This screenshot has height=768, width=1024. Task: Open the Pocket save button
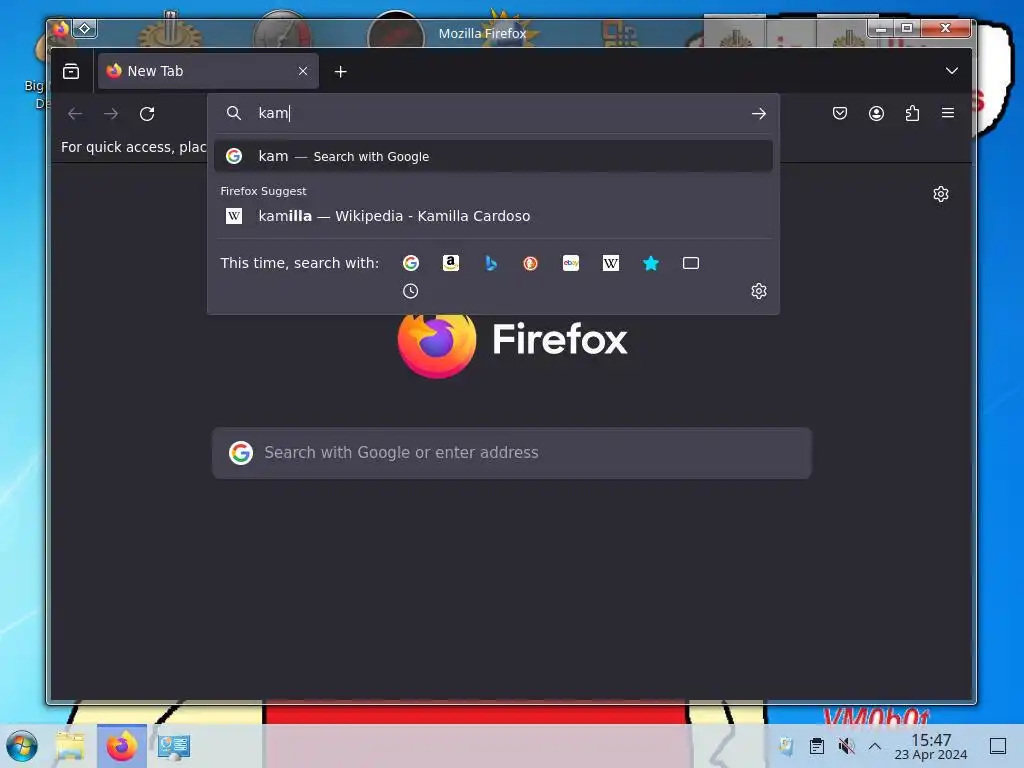[x=840, y=114]
